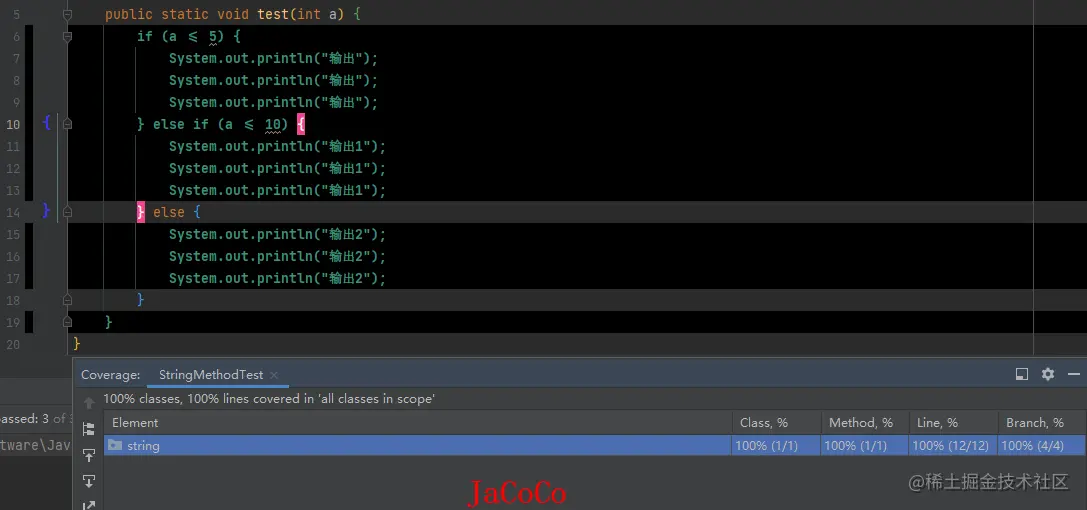Viewport: 1087px width, 510px height.
Task: Click the restore layout square icon
Action: click(x=1021, y=374)
